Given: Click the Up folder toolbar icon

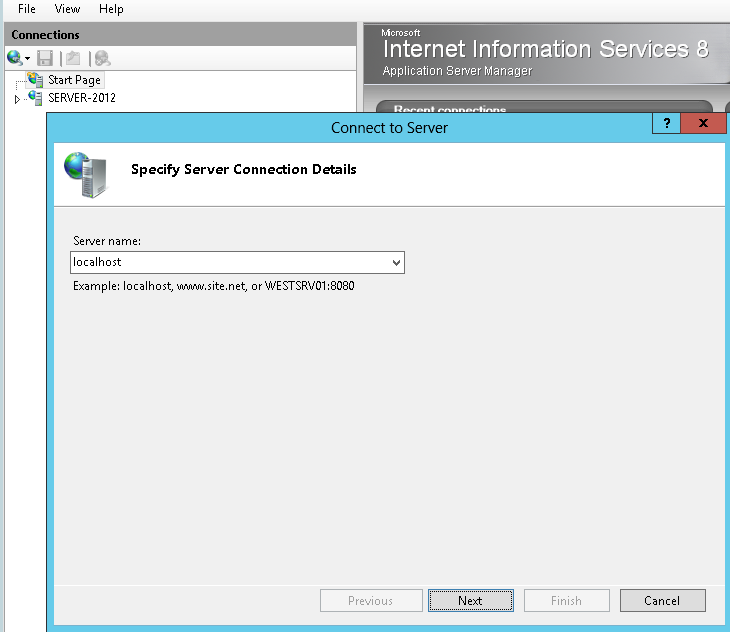Looking at the screenshot, I should [x=73, y=58].
